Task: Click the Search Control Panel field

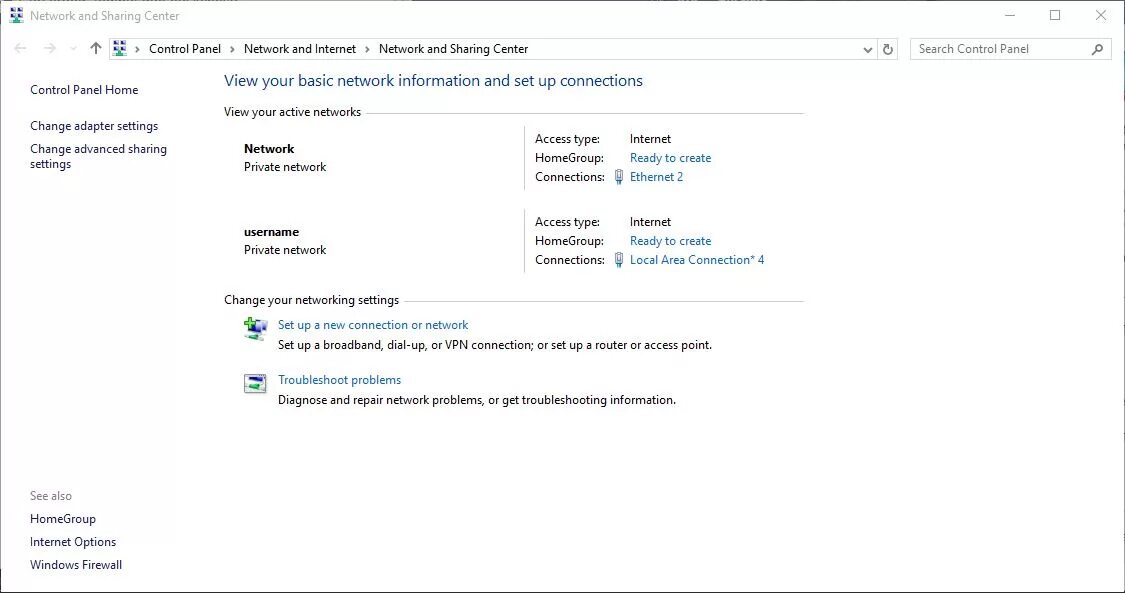Action: pyautogui.click(x=1000, y=49)
